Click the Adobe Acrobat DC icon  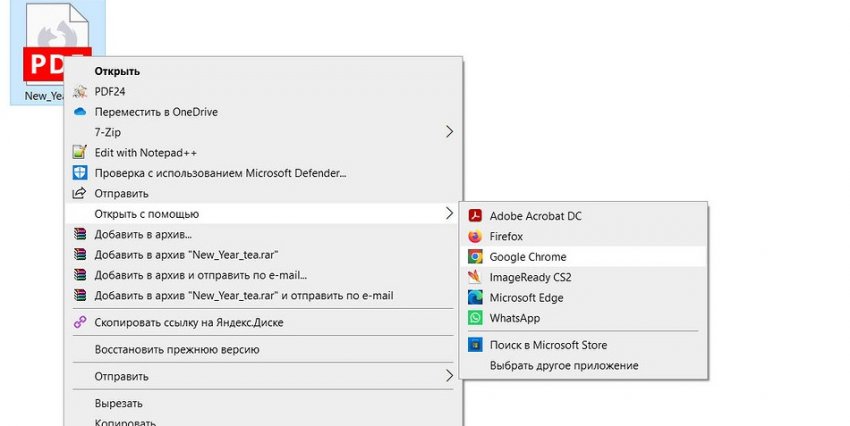click(475, 216)
